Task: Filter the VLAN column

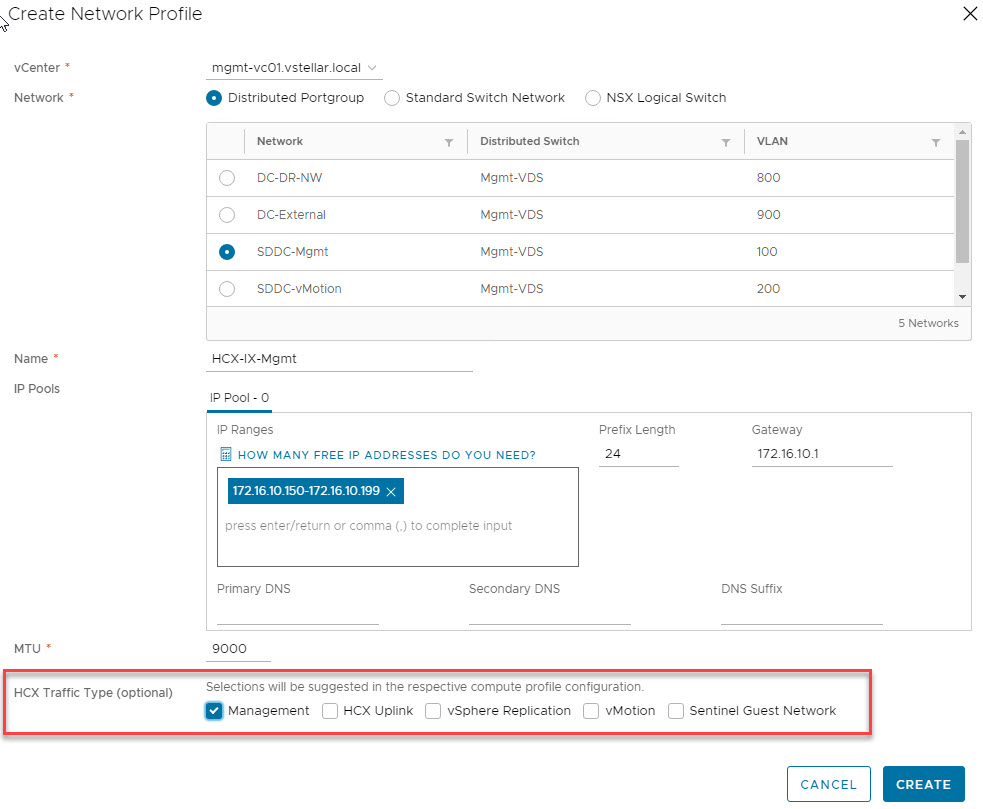Action: click(x=935, y=143)
